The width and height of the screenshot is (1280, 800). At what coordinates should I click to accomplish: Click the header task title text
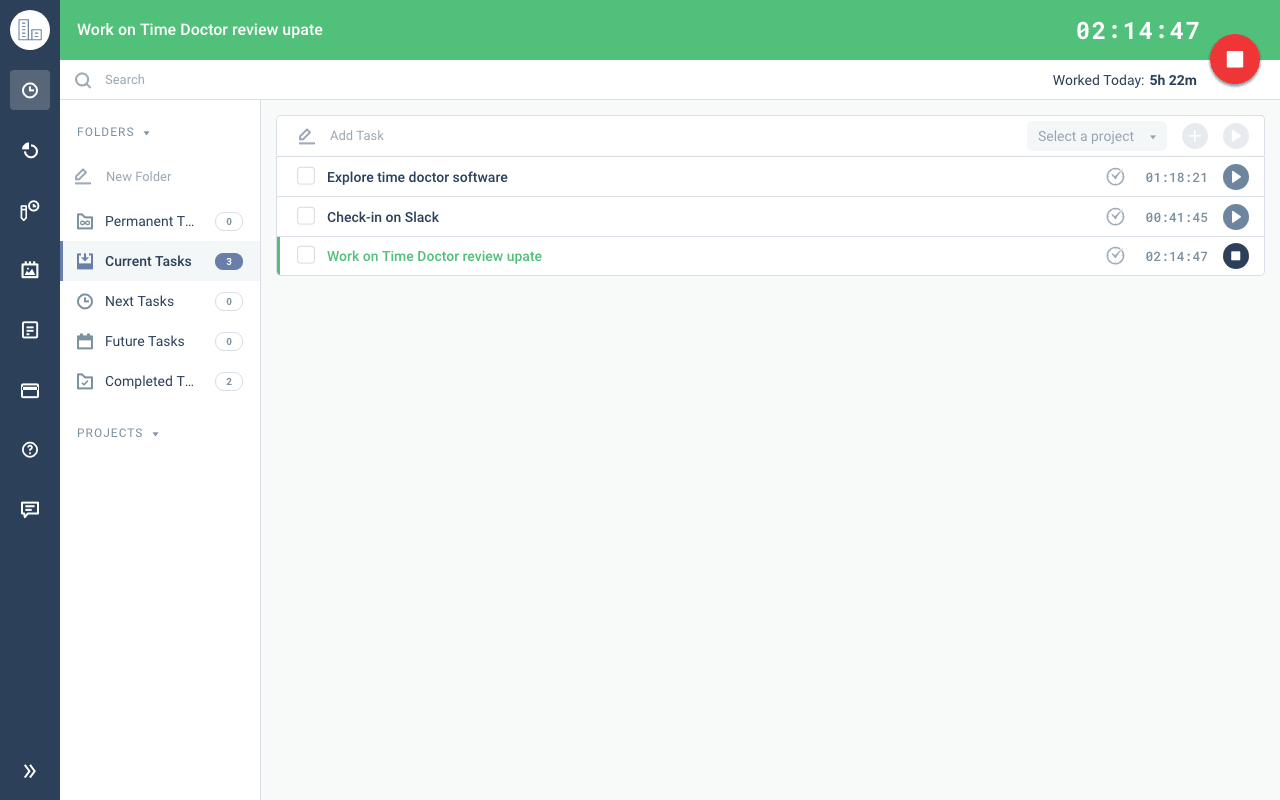pyautogui.click(x=200, y=30)
